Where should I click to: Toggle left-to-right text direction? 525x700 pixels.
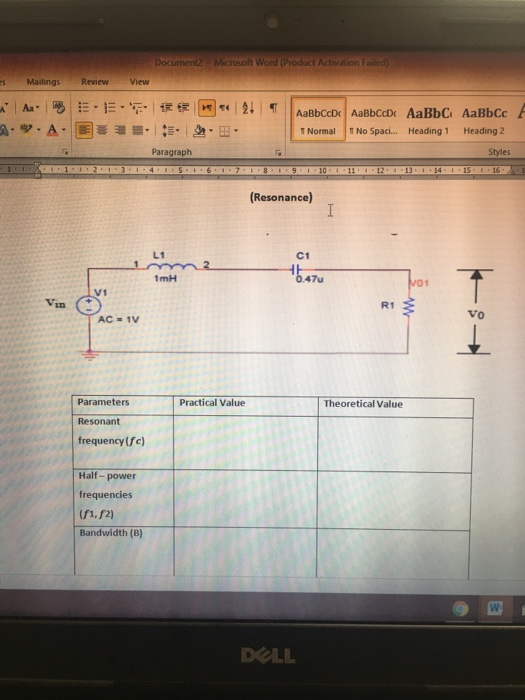[x=207, y=108]
